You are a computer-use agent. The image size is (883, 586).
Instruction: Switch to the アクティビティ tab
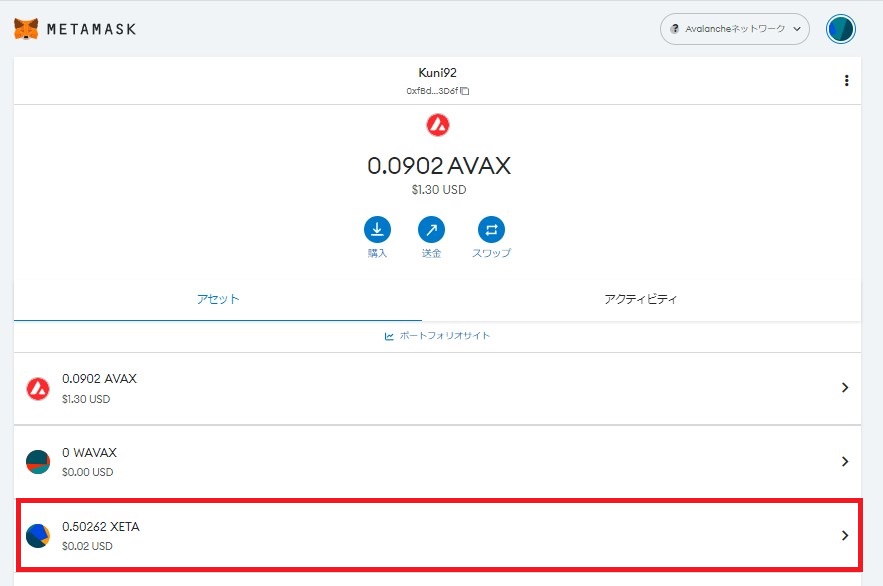[x=641, y=299]
